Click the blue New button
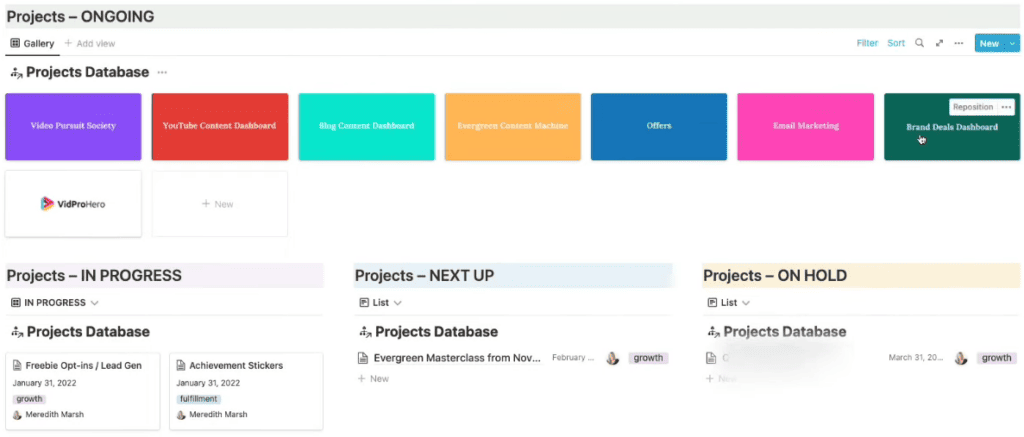 click(x=989, y=43)
